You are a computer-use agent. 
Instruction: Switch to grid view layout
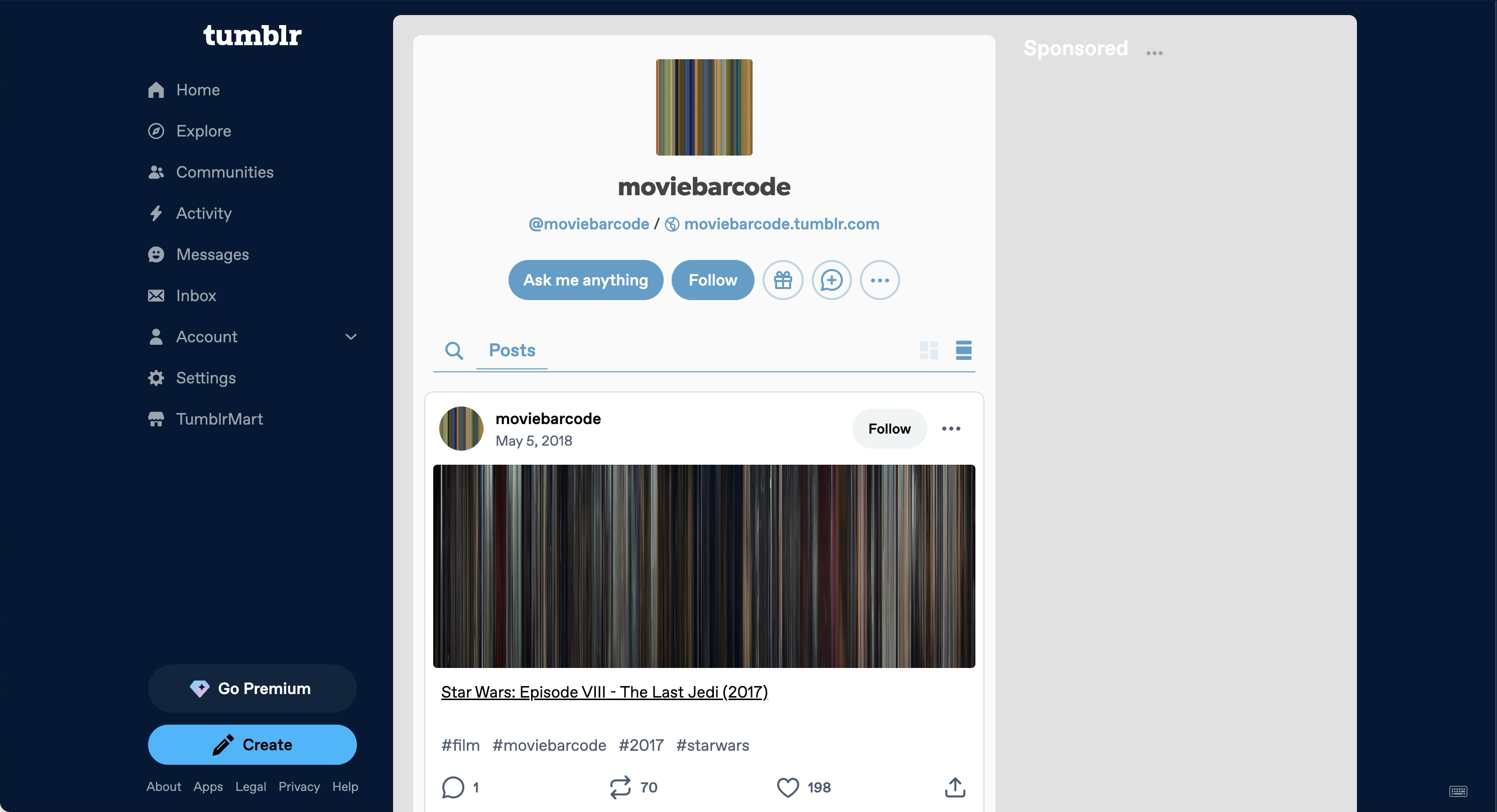929,350
